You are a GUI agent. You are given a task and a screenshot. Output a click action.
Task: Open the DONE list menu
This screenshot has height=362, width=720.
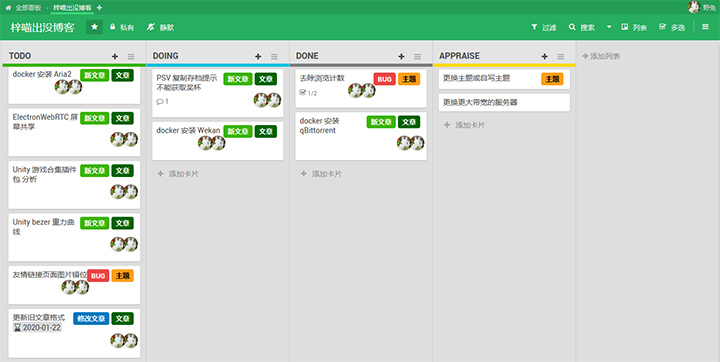click(x=418, y=57)
